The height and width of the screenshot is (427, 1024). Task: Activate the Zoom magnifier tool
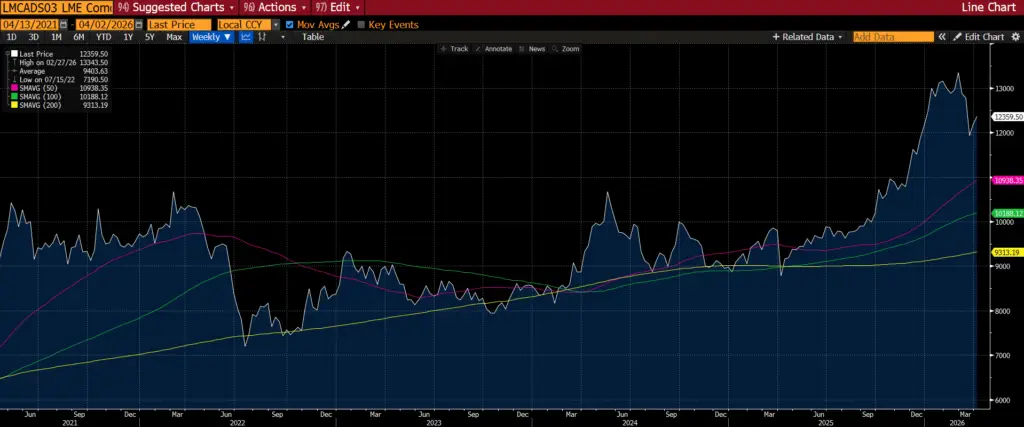click(566, 49)
